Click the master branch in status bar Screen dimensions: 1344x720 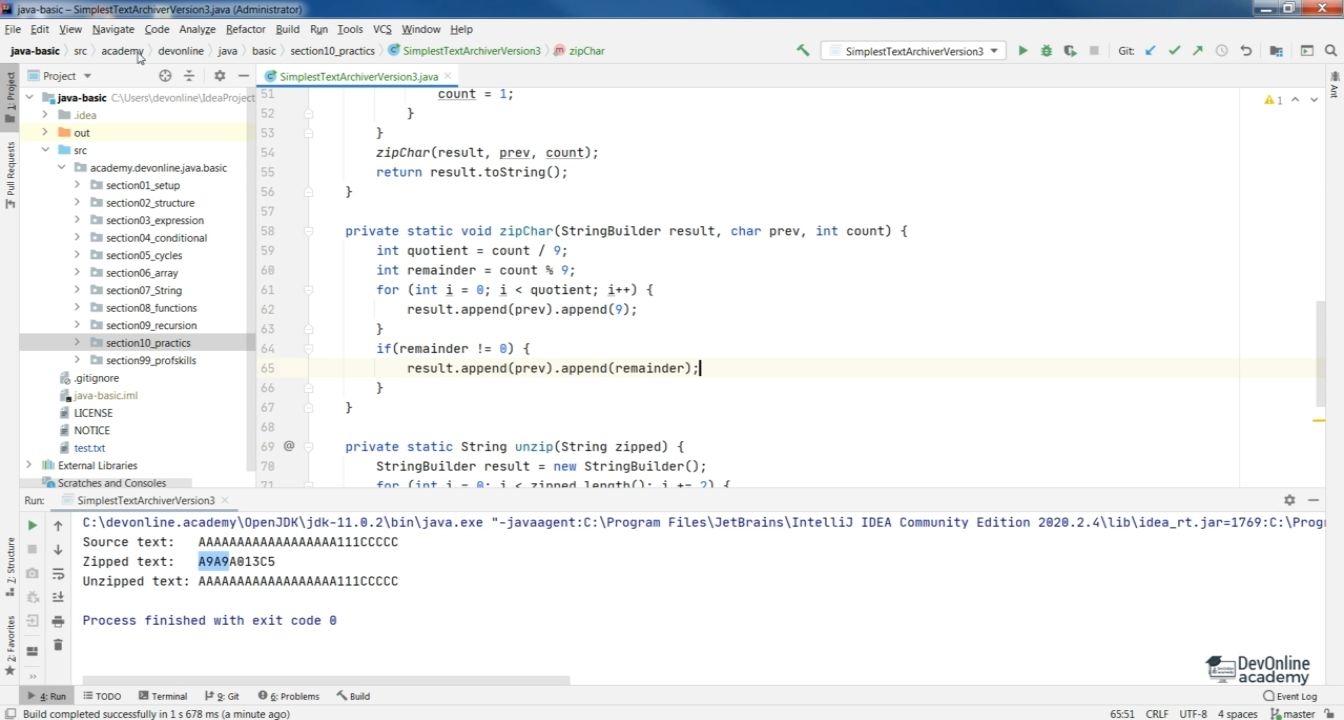[x=1292, y=714]
